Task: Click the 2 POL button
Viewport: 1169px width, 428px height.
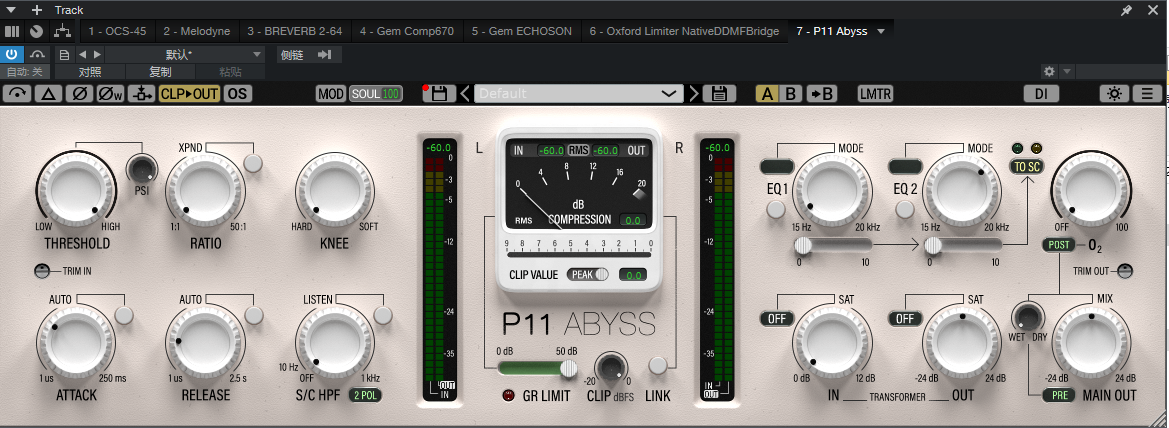Action: pyautogui.click(x=365, y=395)
